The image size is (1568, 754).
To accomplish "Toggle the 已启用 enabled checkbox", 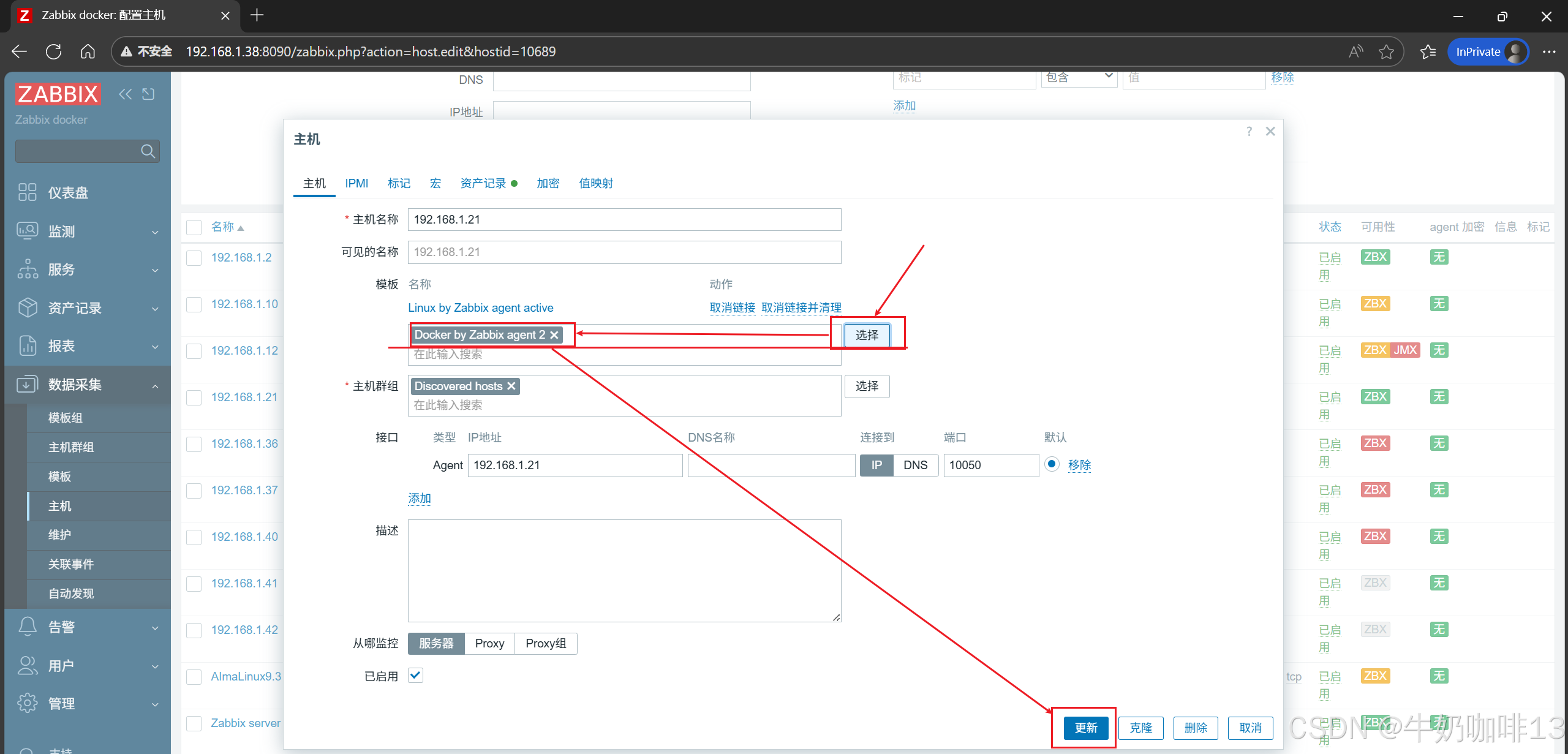I will point(415,675).
